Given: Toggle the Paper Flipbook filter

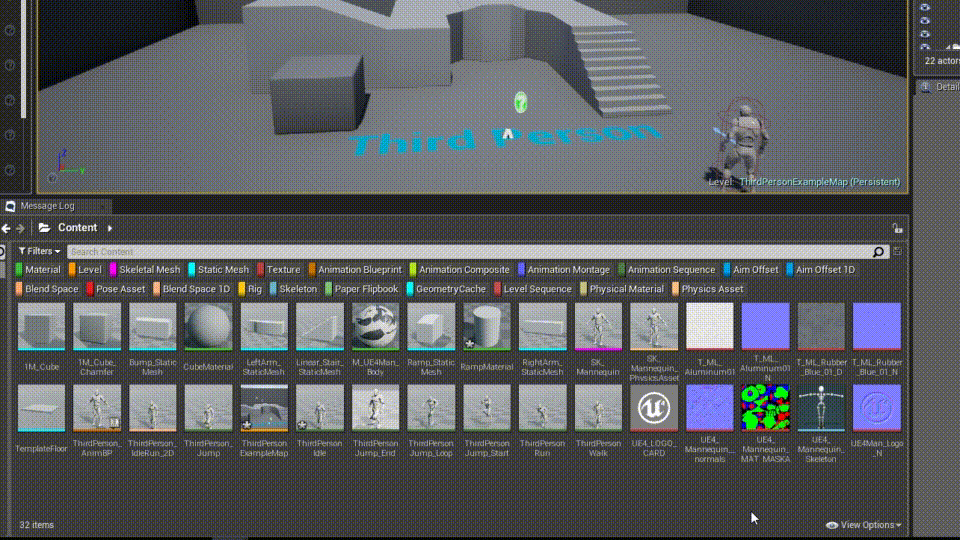Looking at the screenshot, I should 361,289.
